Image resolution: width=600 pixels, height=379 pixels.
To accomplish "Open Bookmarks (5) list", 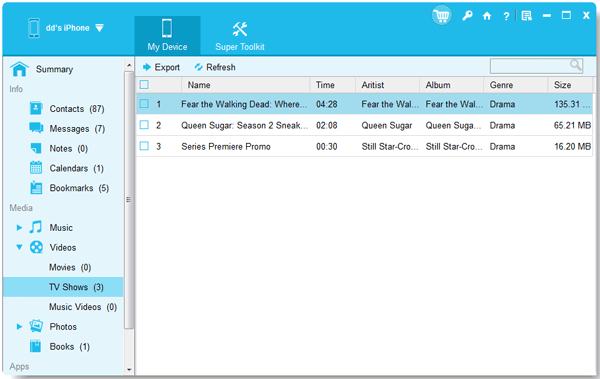I will pyautogui.click(x=79, y=188).
